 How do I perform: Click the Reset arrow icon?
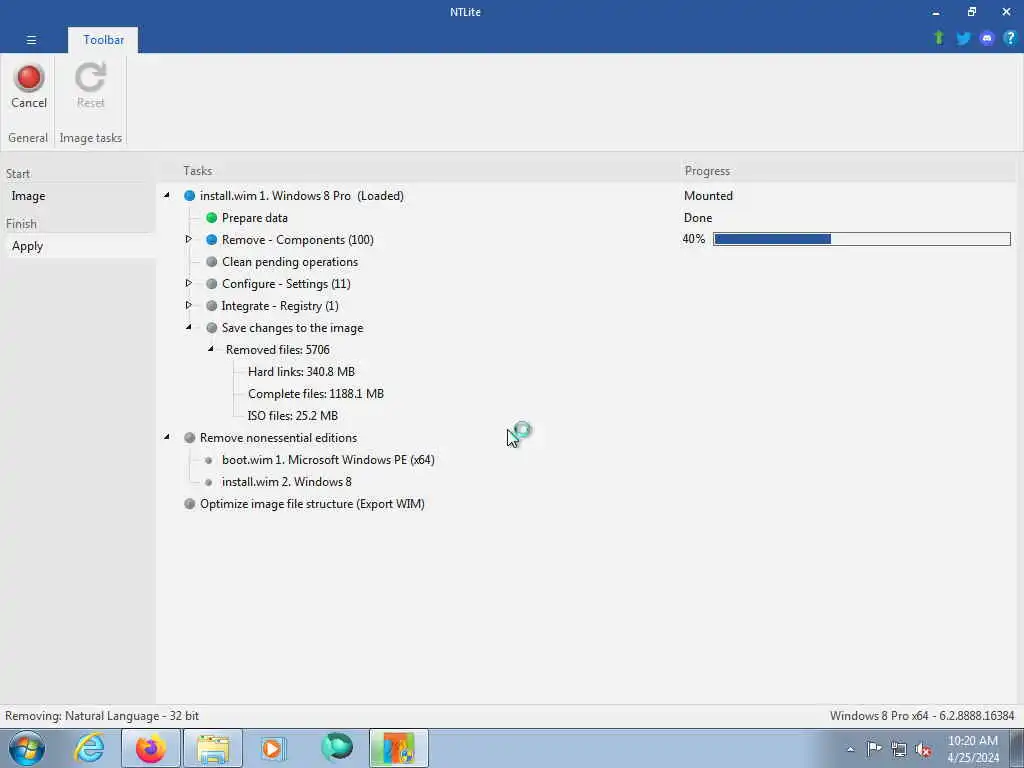point(90,78)
